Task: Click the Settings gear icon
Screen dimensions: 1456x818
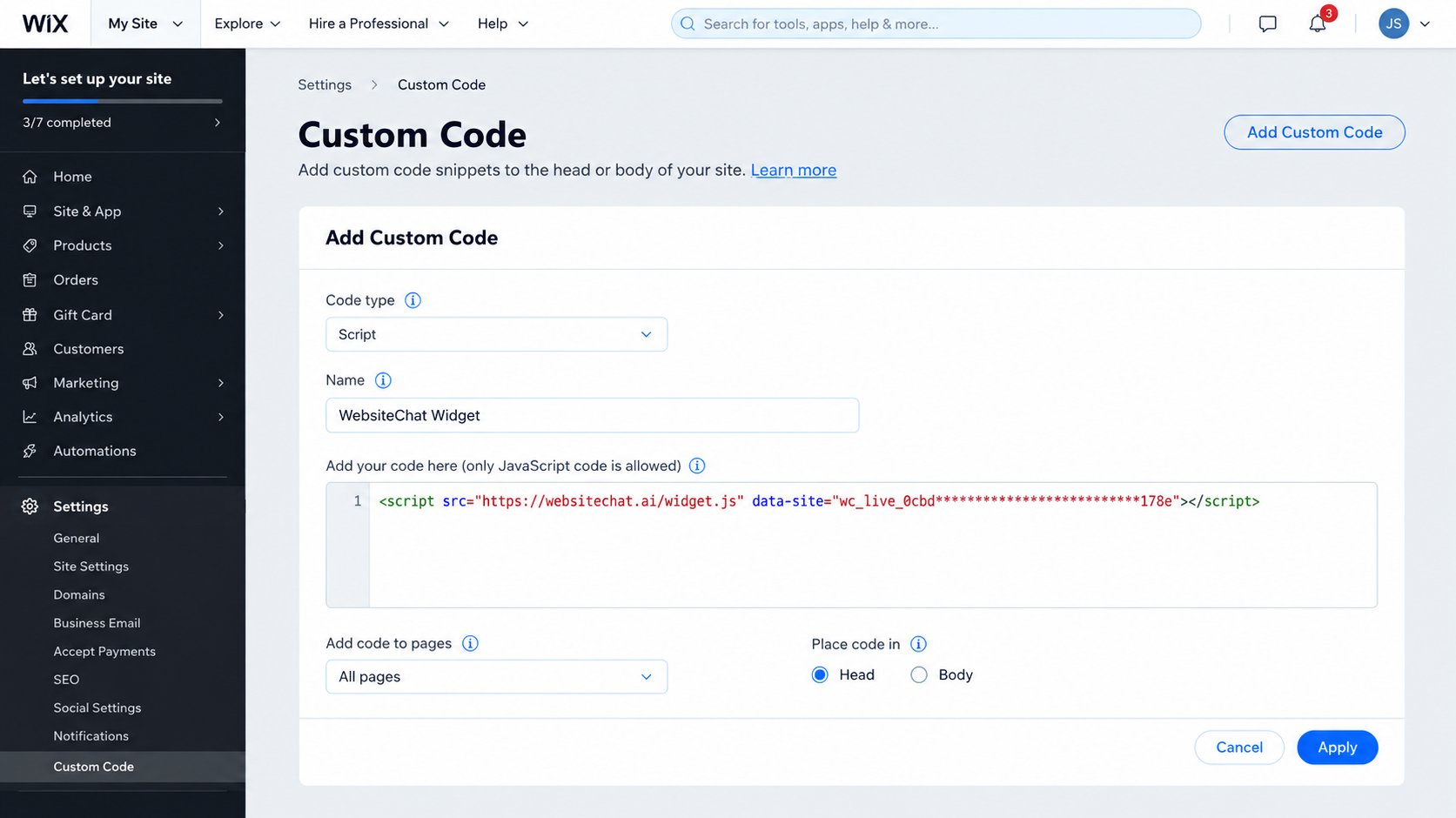Action: tap(30, 506)
